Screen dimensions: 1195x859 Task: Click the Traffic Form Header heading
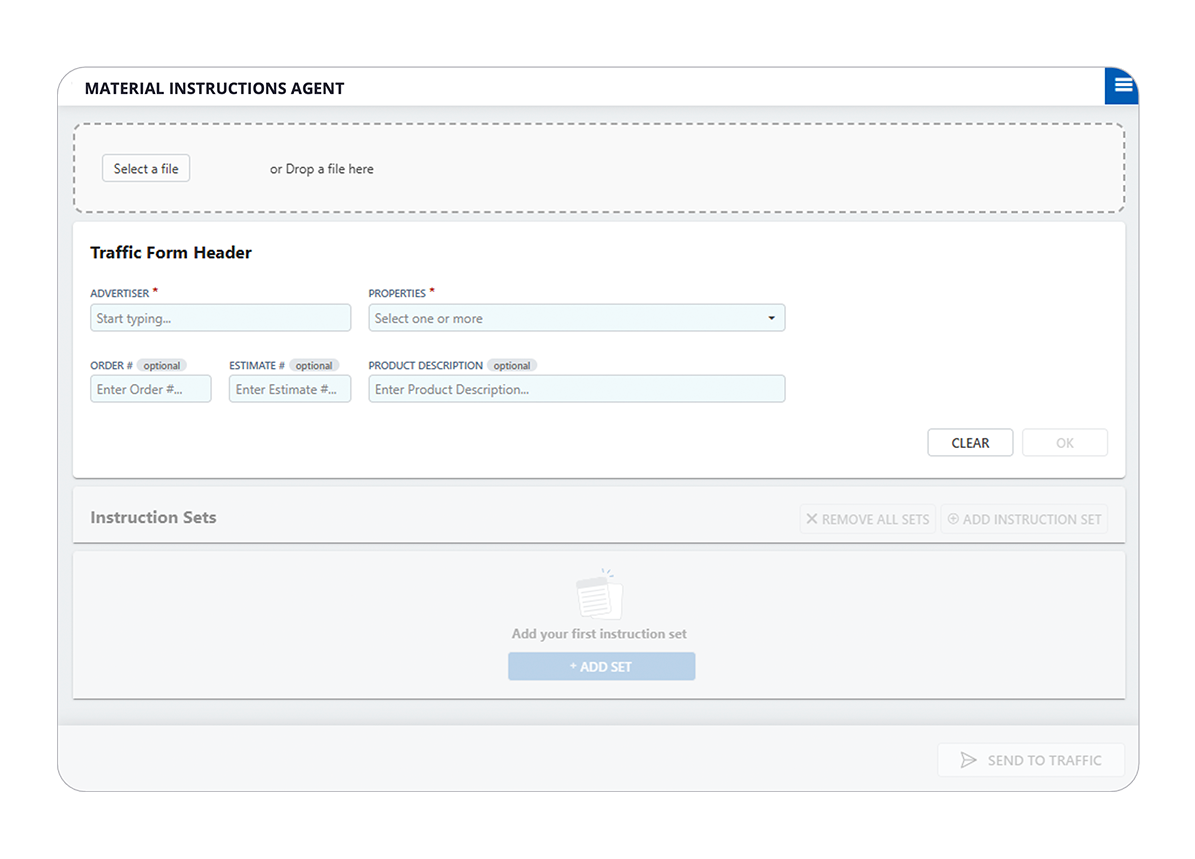(x=171, y=253)
